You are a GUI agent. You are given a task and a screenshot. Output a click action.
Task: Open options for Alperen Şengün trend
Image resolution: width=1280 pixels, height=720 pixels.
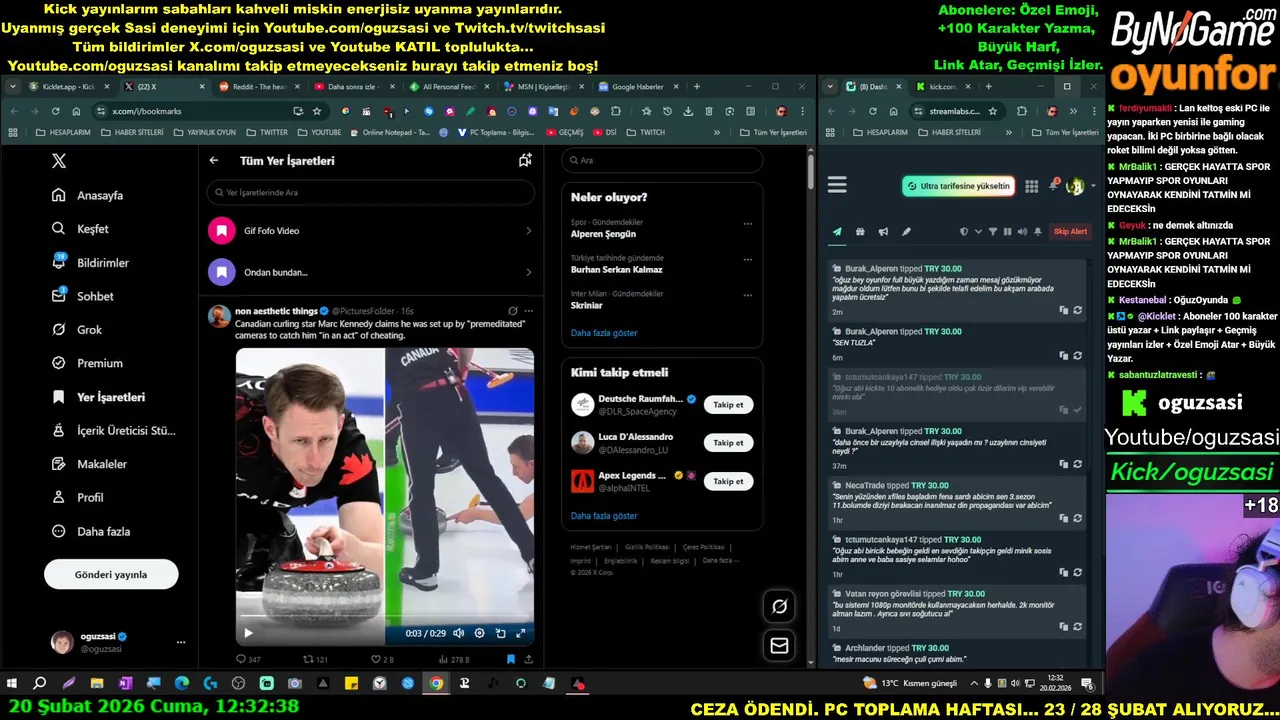[747, 224]
